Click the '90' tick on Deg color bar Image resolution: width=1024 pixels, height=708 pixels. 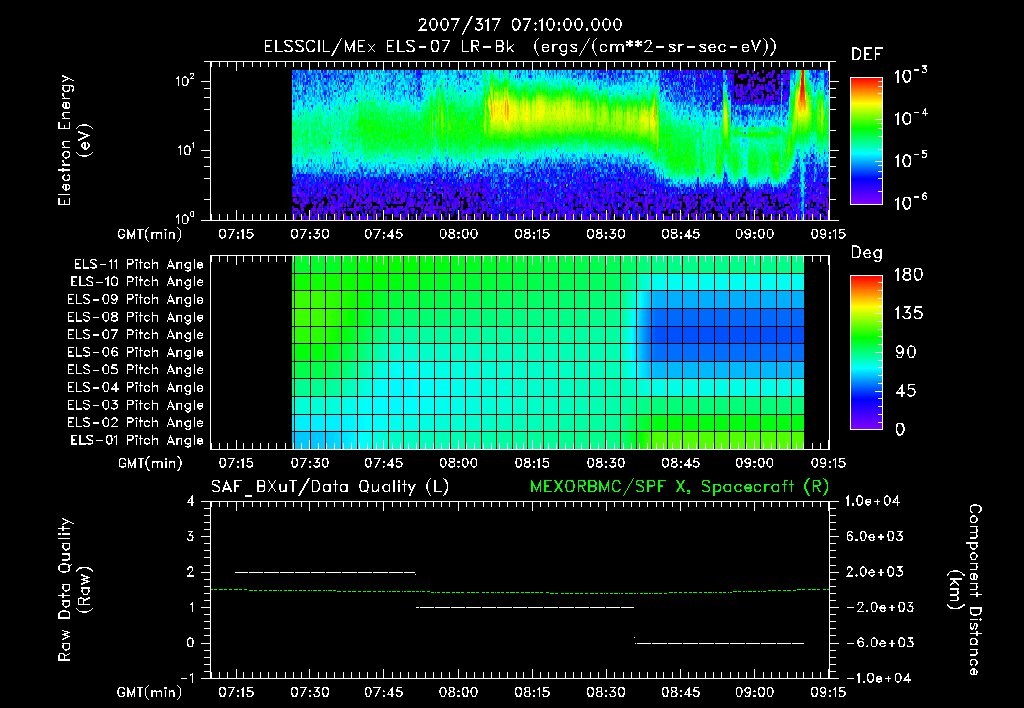pyautogui.click(x=906, y=352)
